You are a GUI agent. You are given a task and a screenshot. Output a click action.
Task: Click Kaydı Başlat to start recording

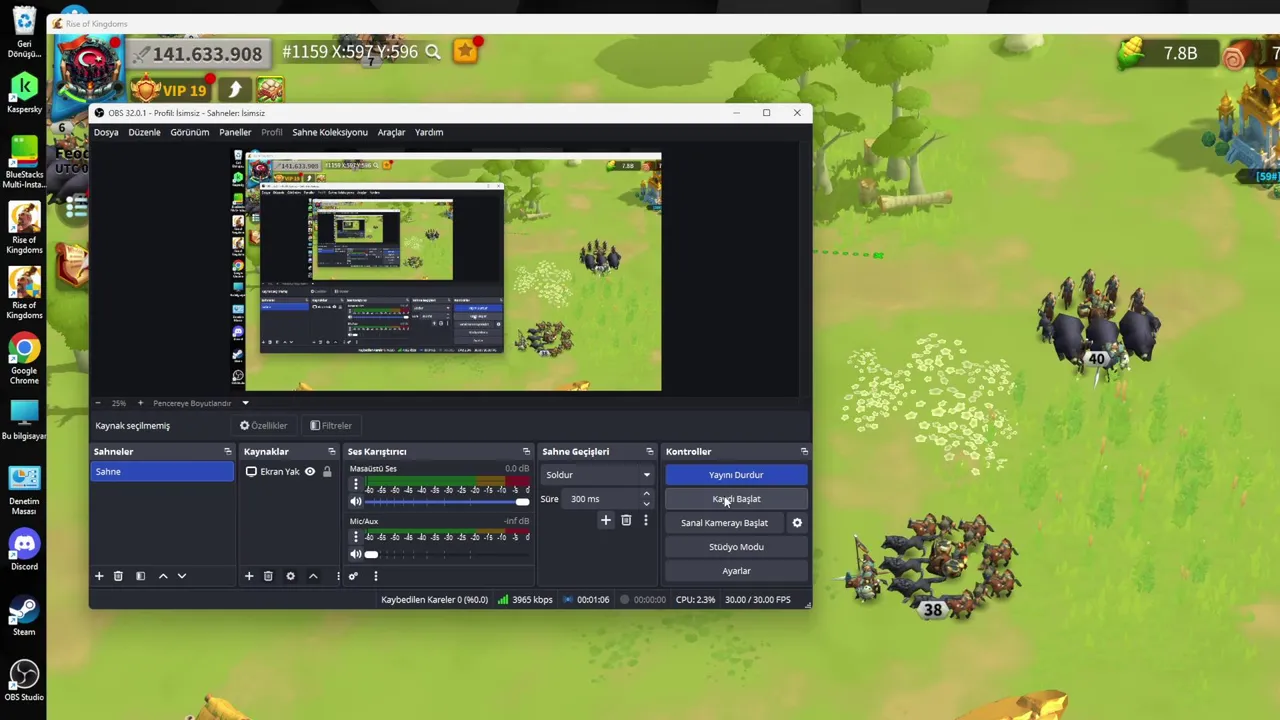click(736, 499)
